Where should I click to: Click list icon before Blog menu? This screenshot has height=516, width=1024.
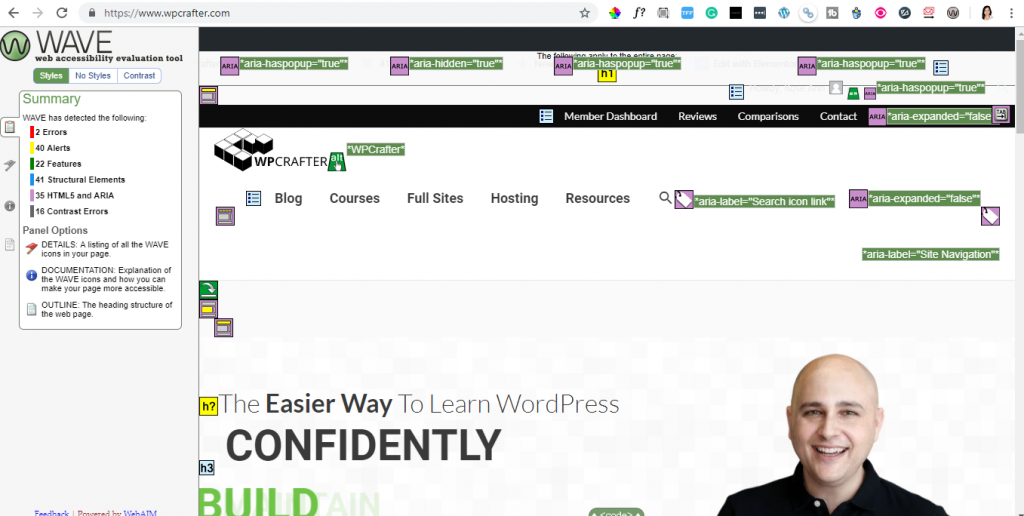[x=253, y=198]
